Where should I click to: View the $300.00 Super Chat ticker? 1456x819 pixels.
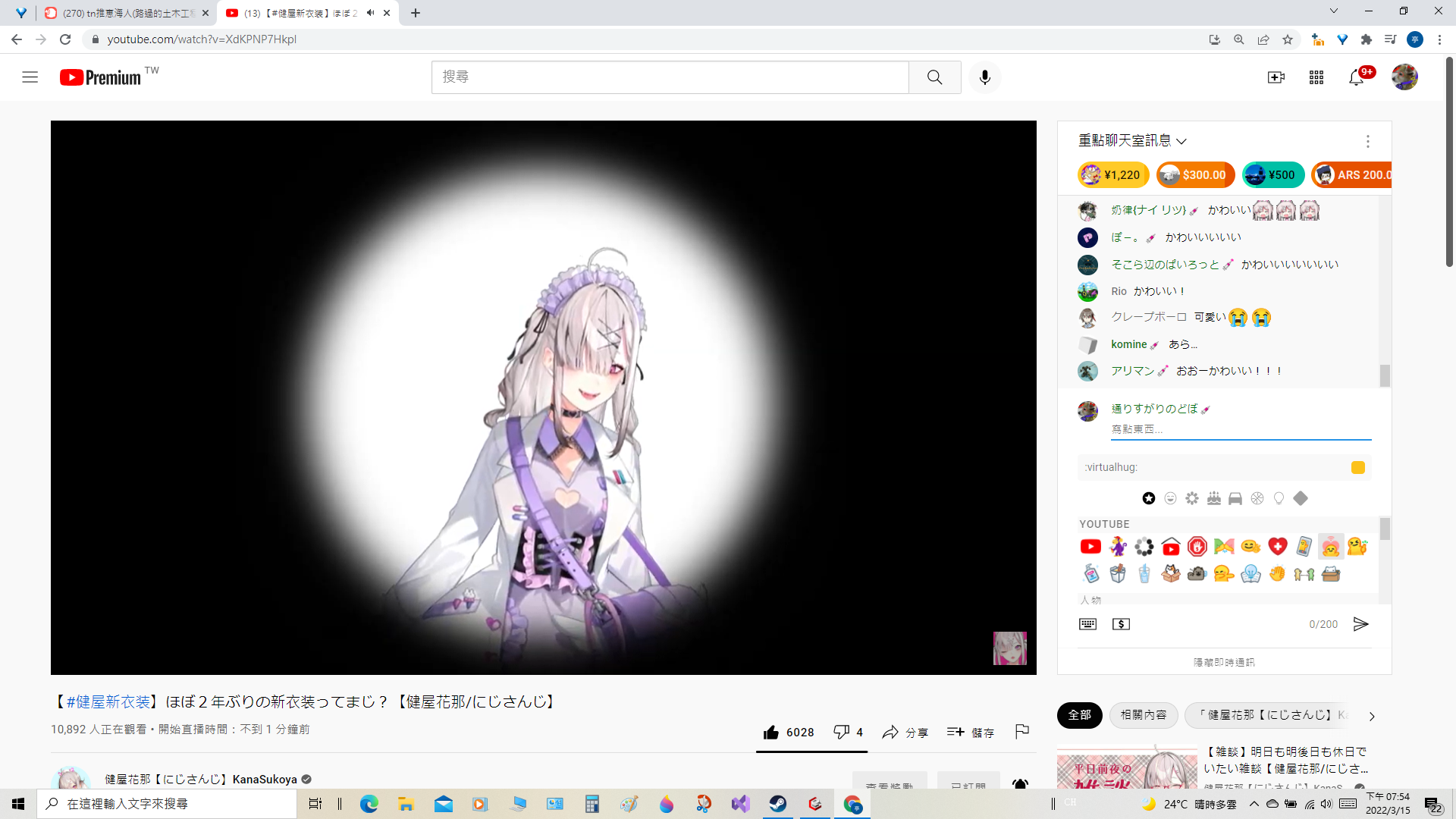[x=1195, y=175]
